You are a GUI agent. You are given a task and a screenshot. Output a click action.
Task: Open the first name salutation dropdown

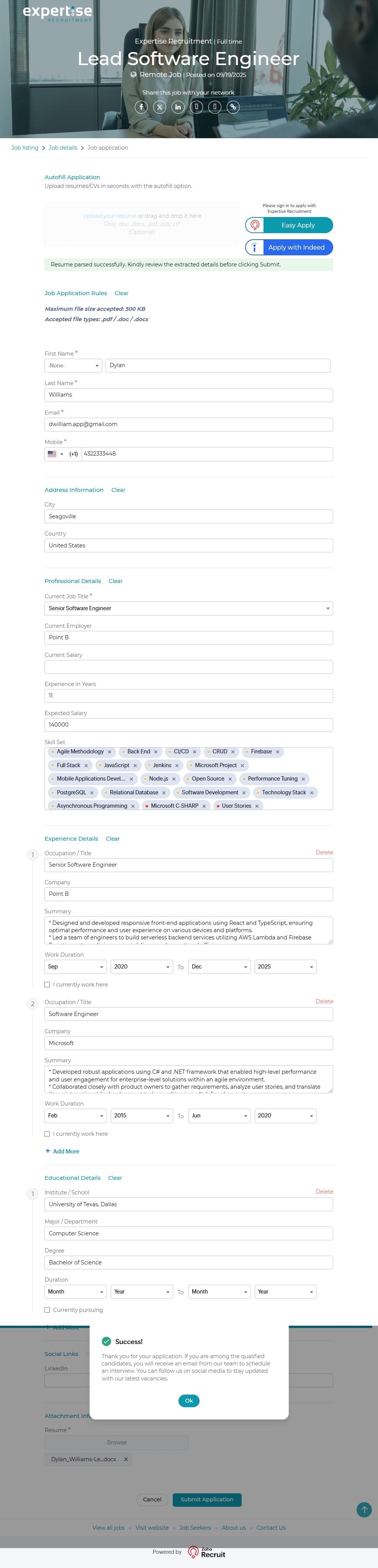tap(73, 365)
